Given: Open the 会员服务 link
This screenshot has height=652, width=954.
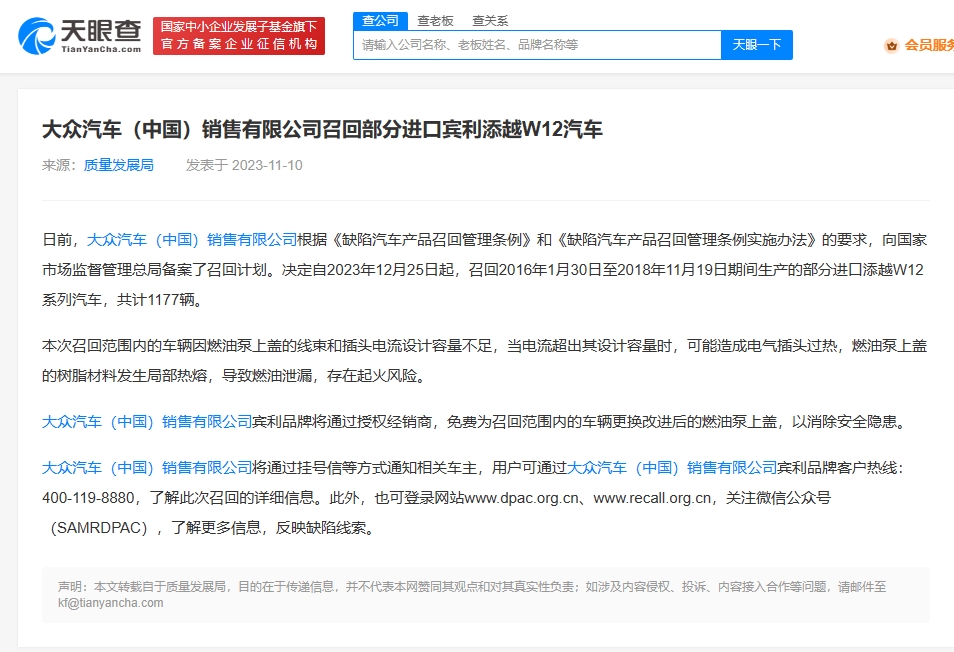Looking at the screenshot, I should pos(929,45).
